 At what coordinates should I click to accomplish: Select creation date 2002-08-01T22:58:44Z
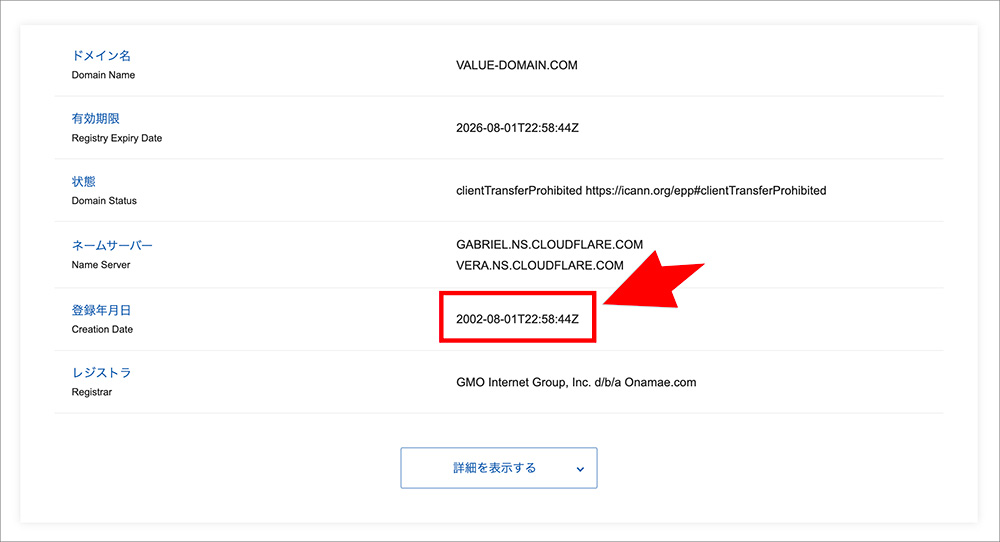point(517,319)
